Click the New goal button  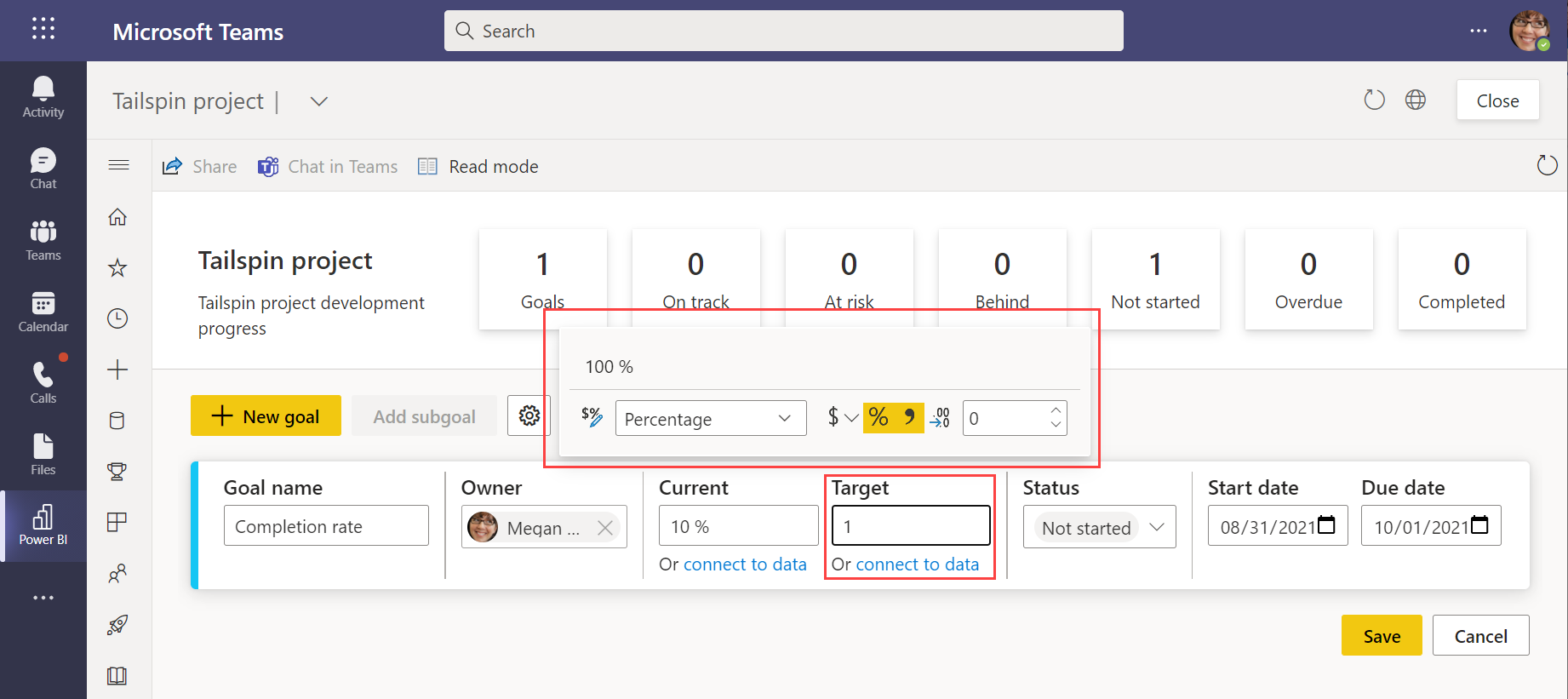point(266,415)
